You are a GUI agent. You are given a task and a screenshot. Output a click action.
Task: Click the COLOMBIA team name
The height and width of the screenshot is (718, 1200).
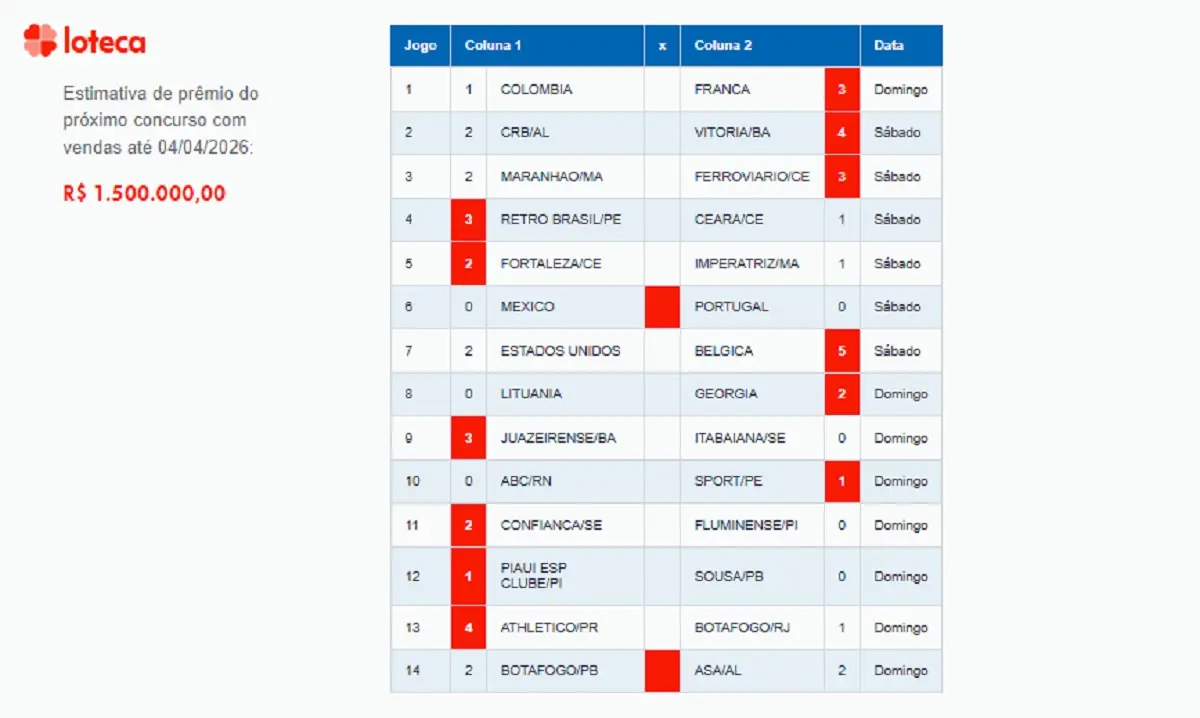[536, 90]
